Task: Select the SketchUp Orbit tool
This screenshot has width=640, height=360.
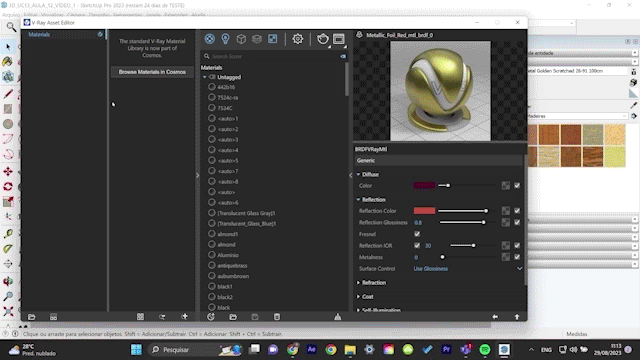Action: pos(8,282)
